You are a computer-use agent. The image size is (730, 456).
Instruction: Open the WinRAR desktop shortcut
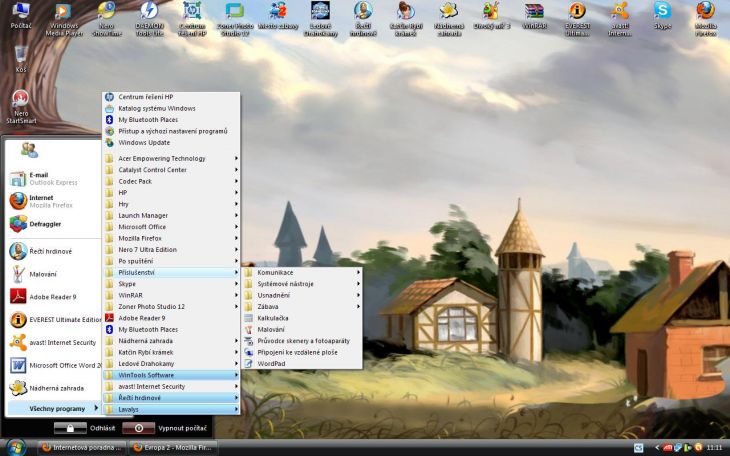tap(534, 16)
